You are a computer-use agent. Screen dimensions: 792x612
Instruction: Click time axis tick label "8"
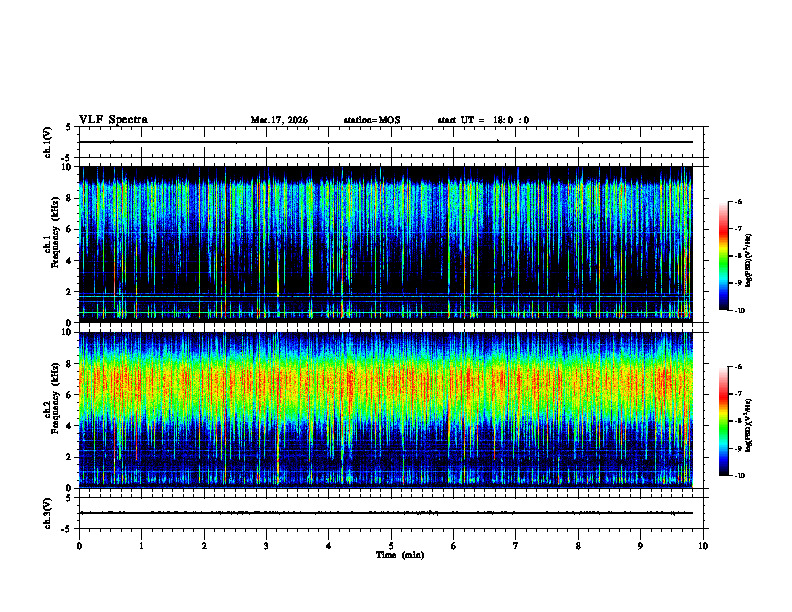[x=578, y=546]
